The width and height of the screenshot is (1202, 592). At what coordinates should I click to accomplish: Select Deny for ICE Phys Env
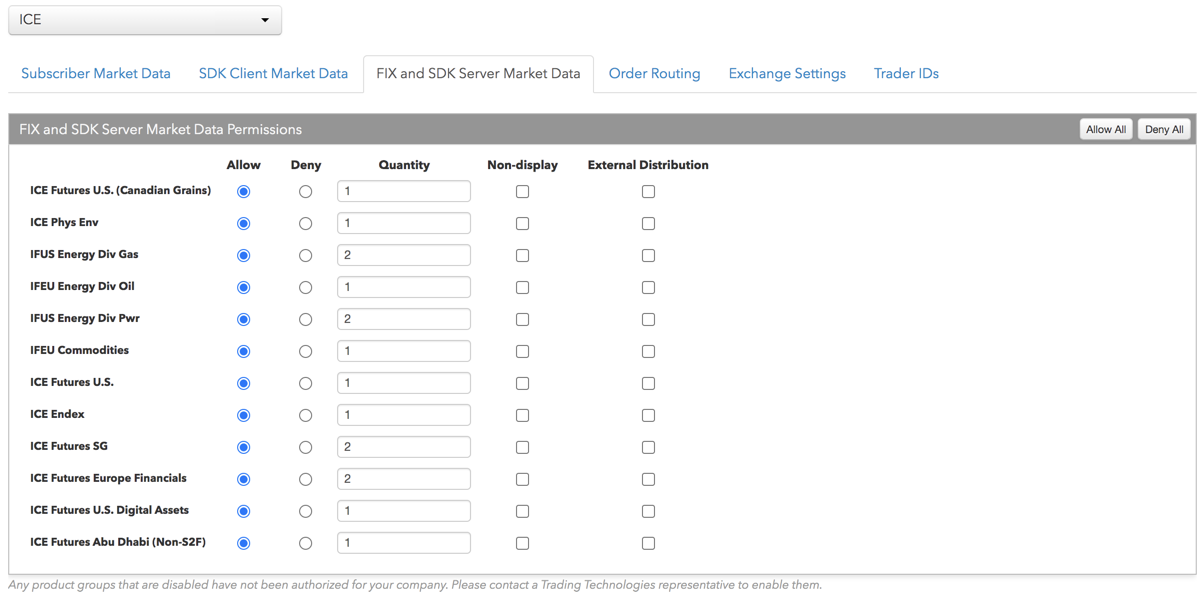(x=305, y=223)
